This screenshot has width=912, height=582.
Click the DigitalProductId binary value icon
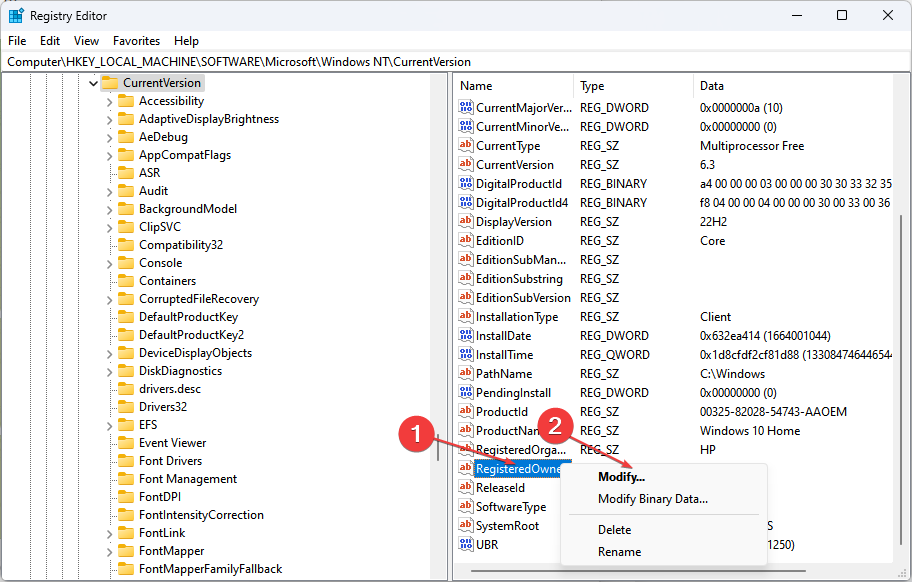tap(465, 183)
